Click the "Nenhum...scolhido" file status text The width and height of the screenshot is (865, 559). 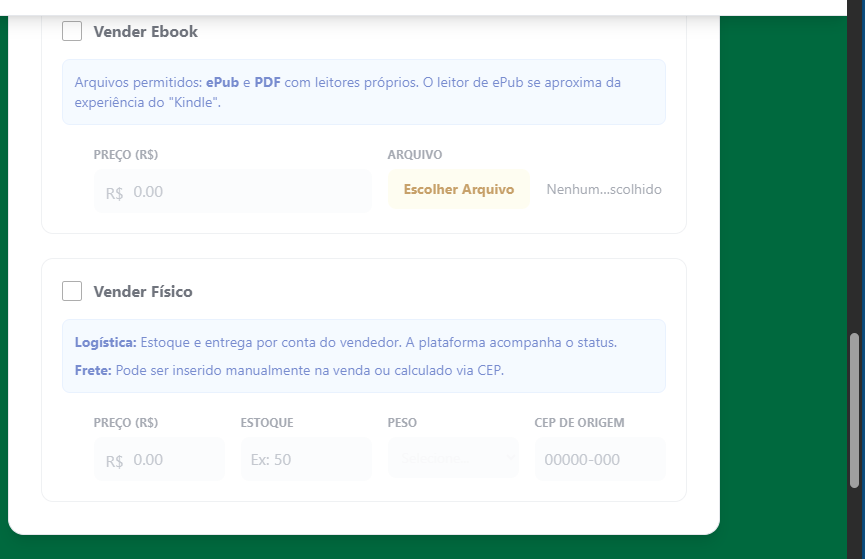click(x=603, y=190)
